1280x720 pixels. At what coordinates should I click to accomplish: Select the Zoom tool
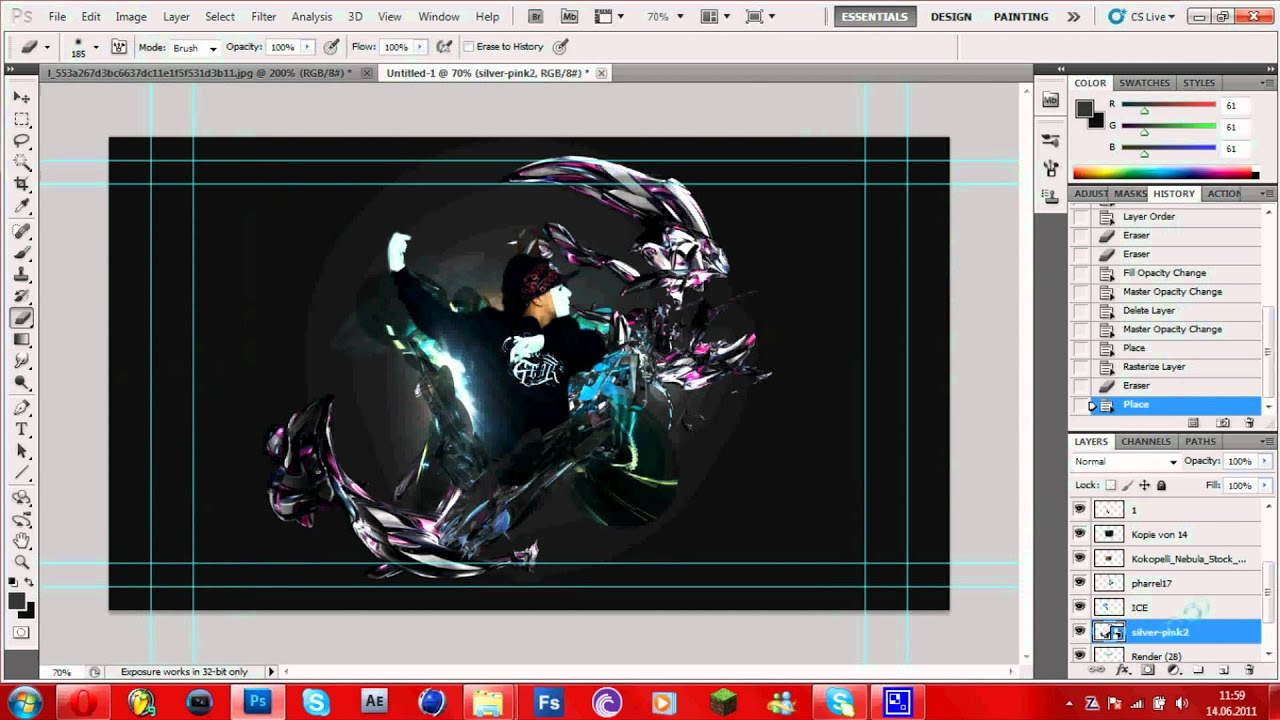pyautogui.click(x=22, y=563)
